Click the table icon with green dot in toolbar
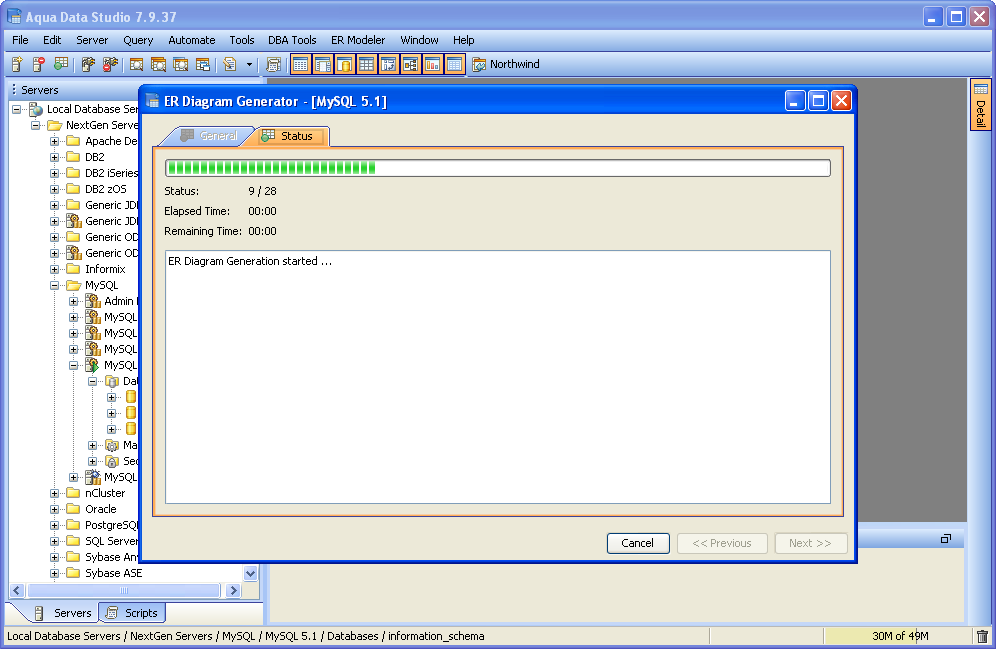 (x=60, y=64)
